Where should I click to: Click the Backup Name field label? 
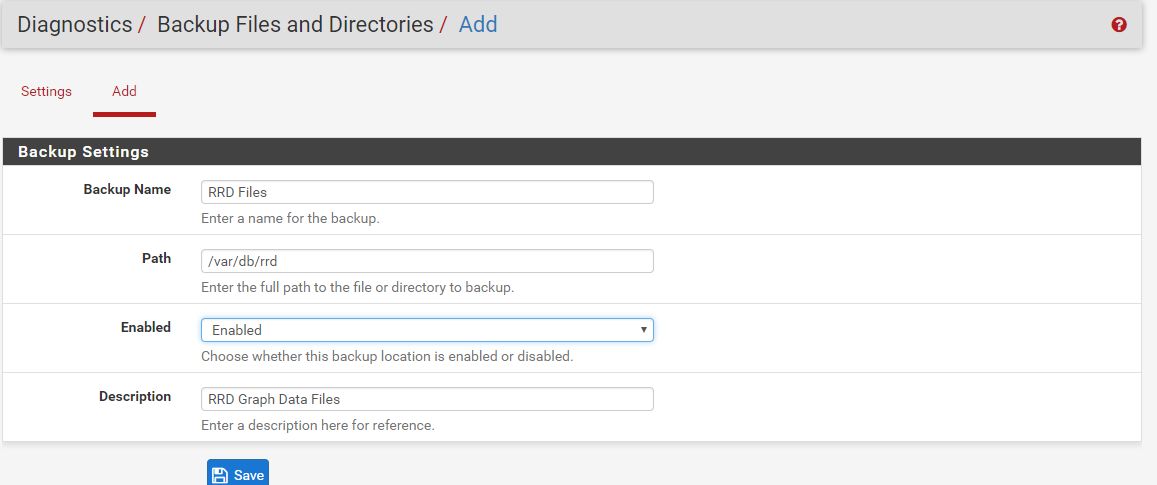click(x=127, y=189)
